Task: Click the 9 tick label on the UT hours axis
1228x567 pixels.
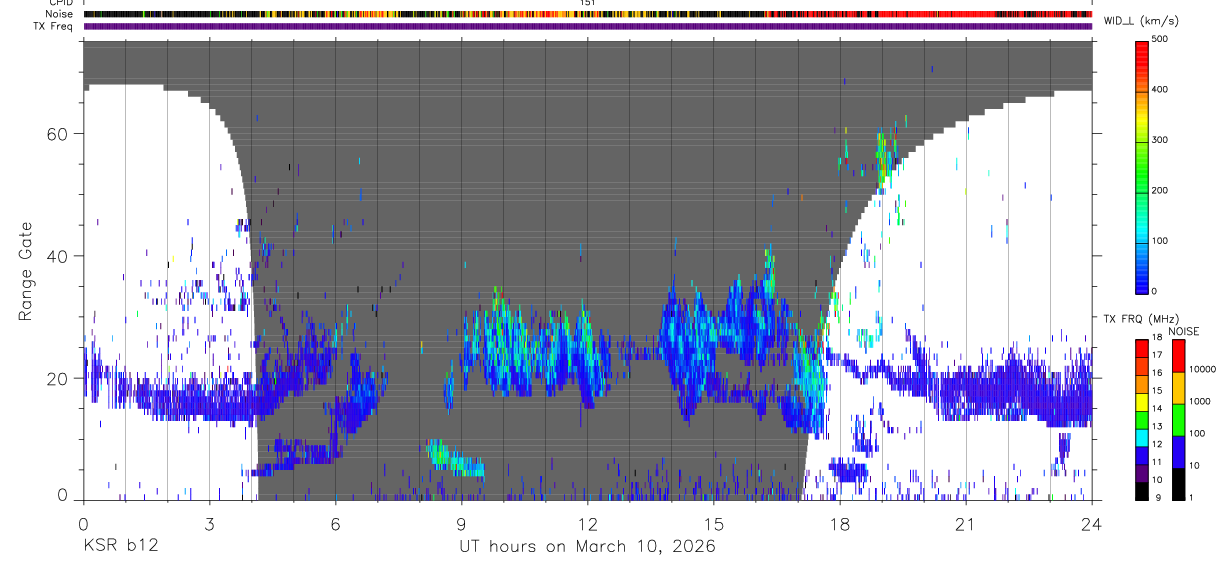Action: pos(461,524)
